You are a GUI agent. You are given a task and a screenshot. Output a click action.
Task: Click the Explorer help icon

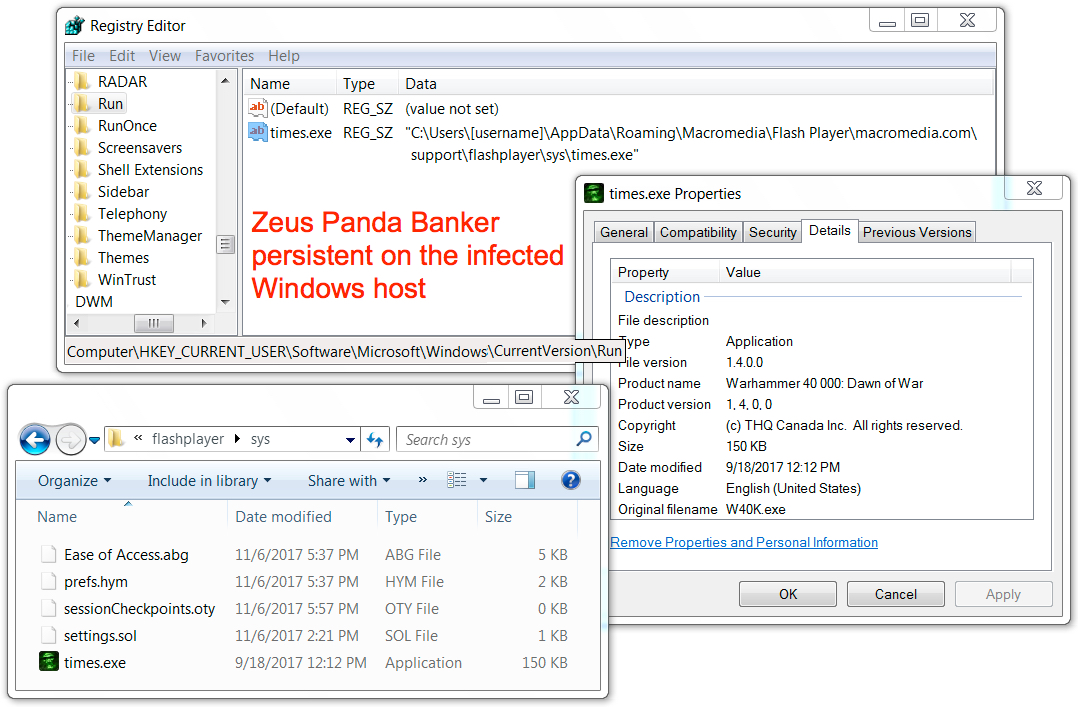tap(571, 480)
